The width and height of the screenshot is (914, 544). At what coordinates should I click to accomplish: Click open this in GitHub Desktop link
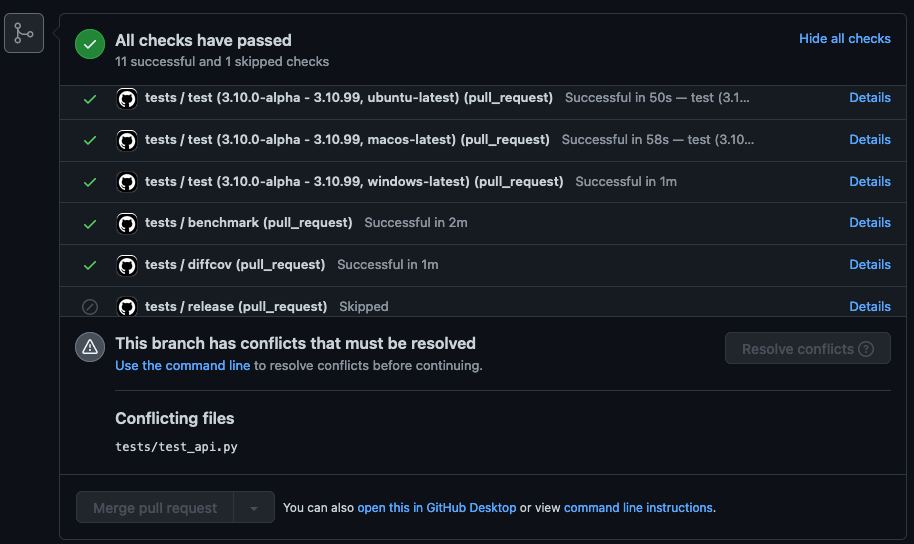coord(436,508)
